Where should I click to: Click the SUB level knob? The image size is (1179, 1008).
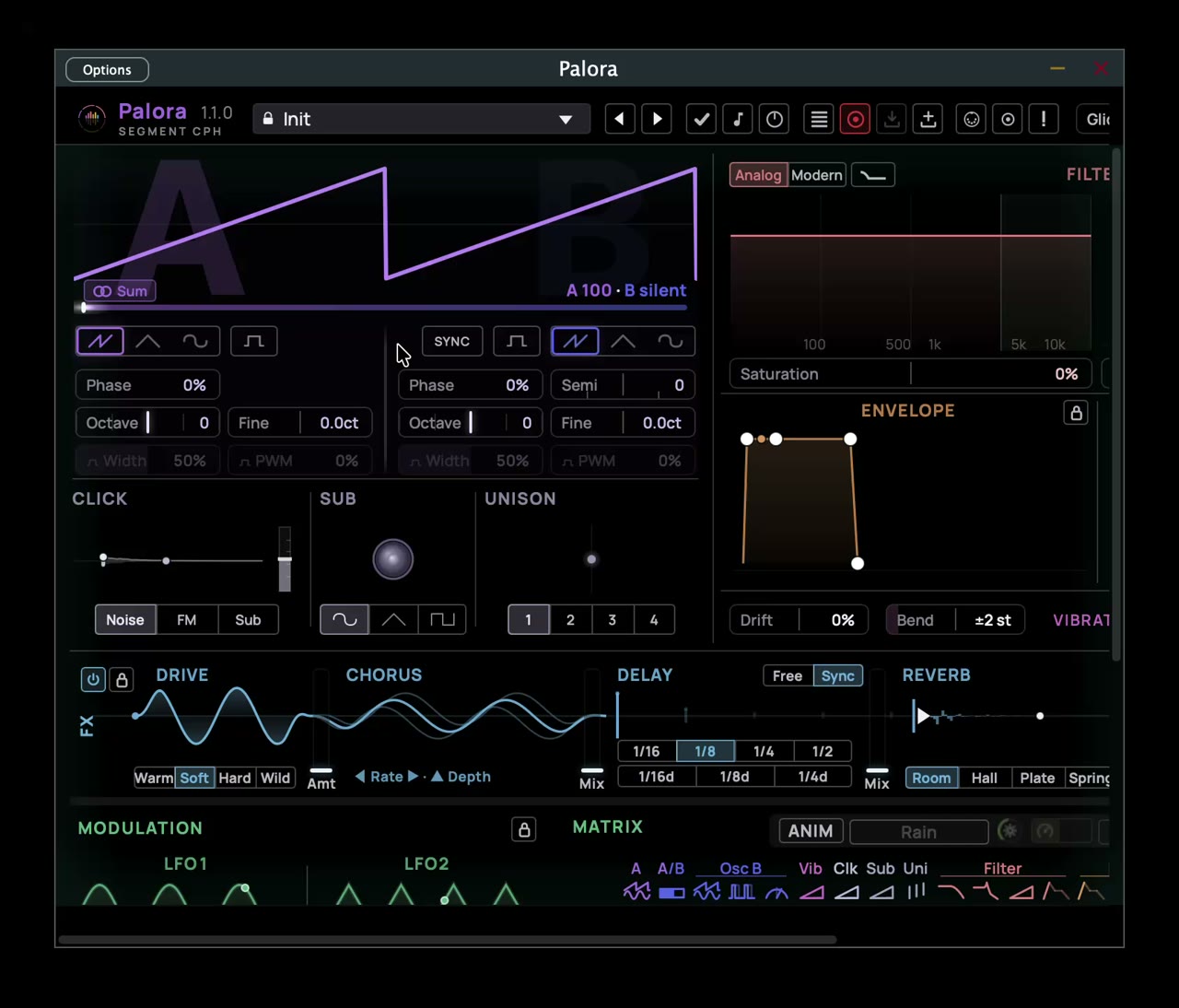pos(393,559)
